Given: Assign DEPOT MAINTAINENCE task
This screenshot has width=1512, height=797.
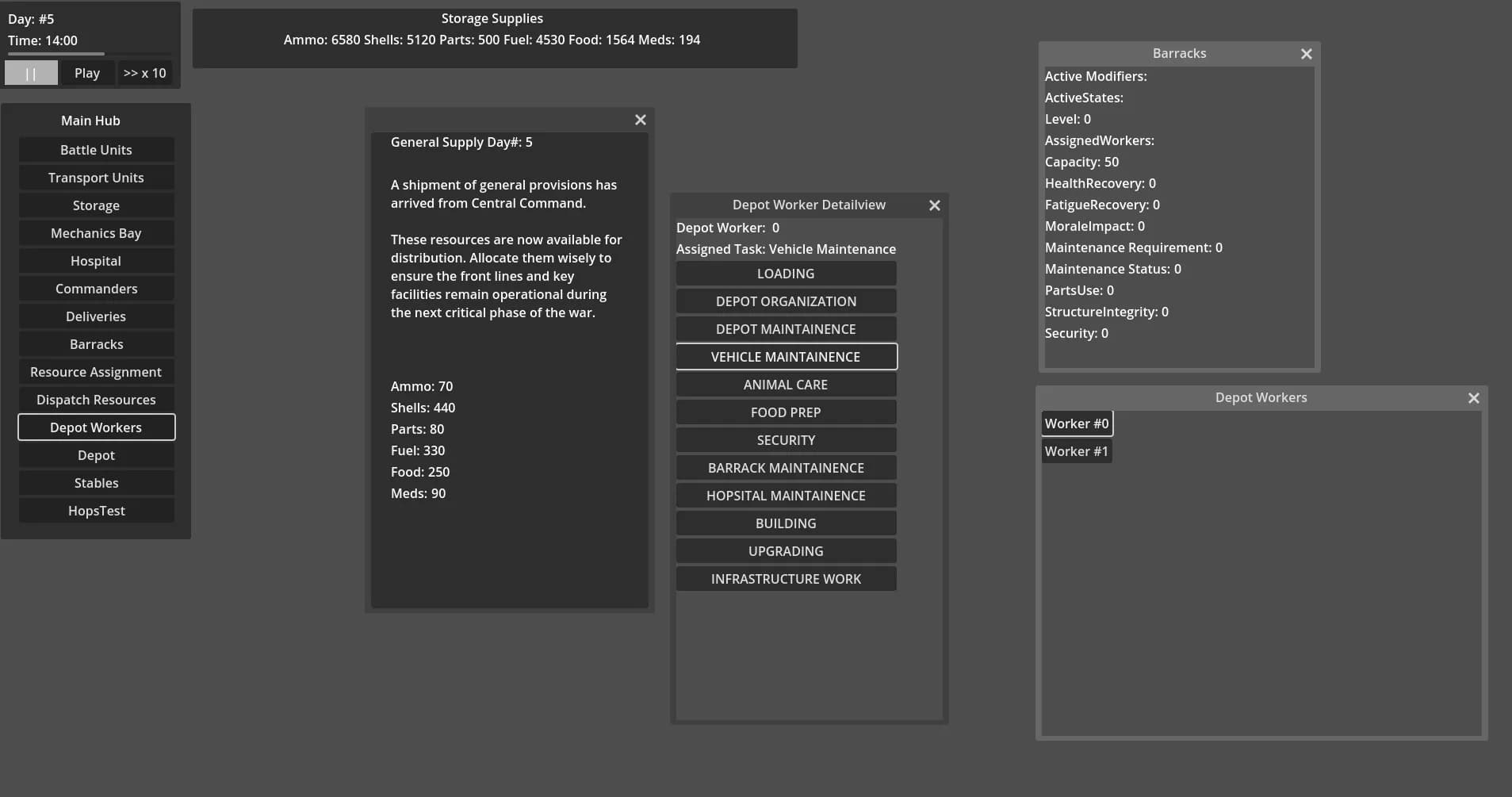Looking at the screenshot, I should (786, 329).
